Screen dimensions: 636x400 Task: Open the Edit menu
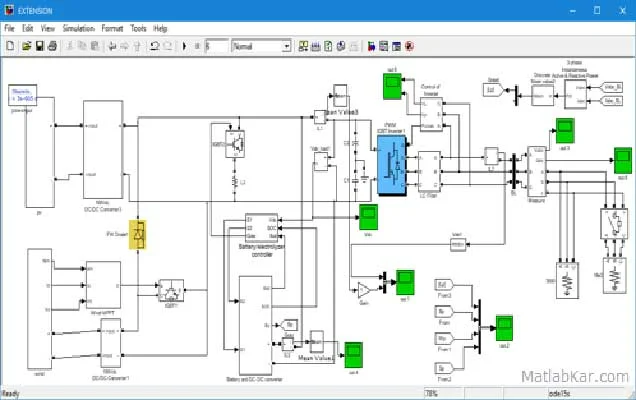pos(28,28)
